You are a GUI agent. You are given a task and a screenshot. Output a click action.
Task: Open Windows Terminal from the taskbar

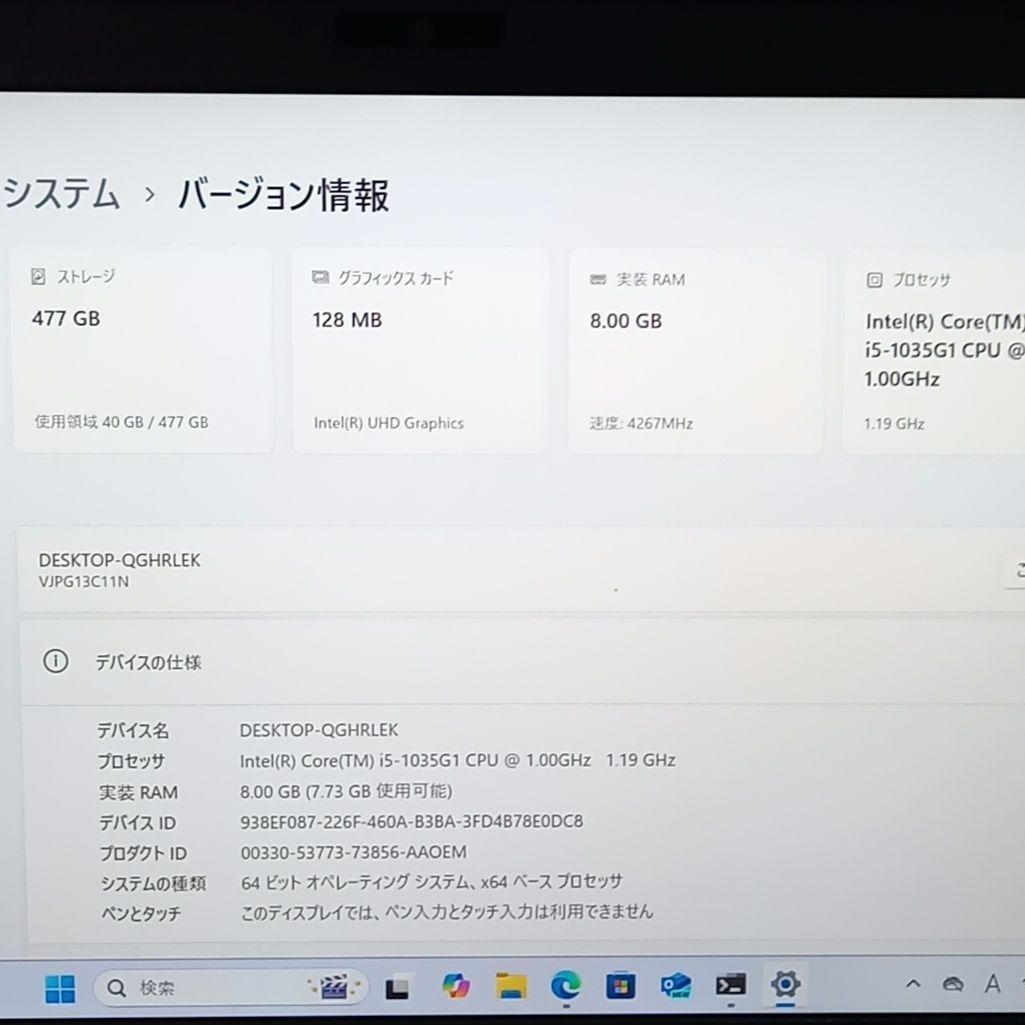pos(732,987)
